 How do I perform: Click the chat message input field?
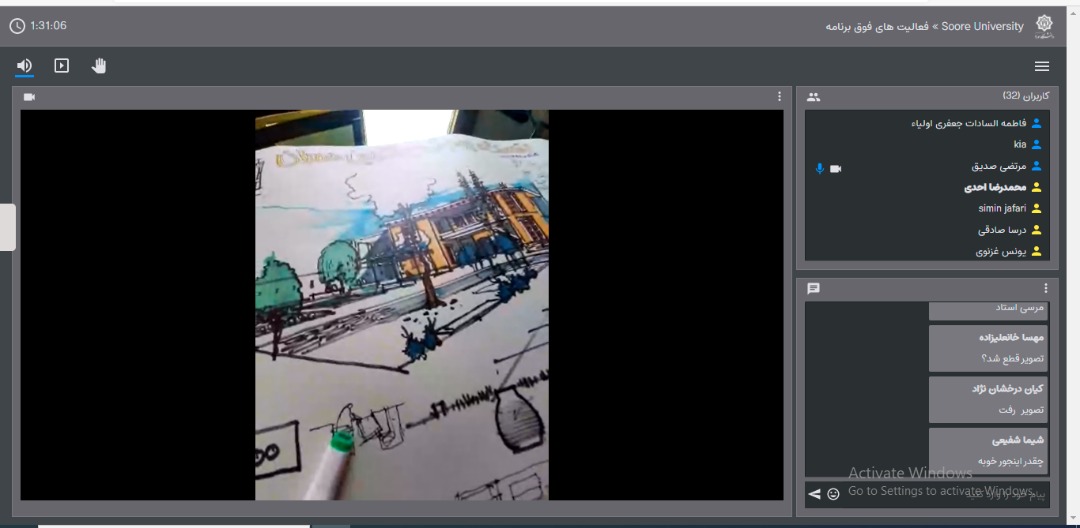coord(946,494)
